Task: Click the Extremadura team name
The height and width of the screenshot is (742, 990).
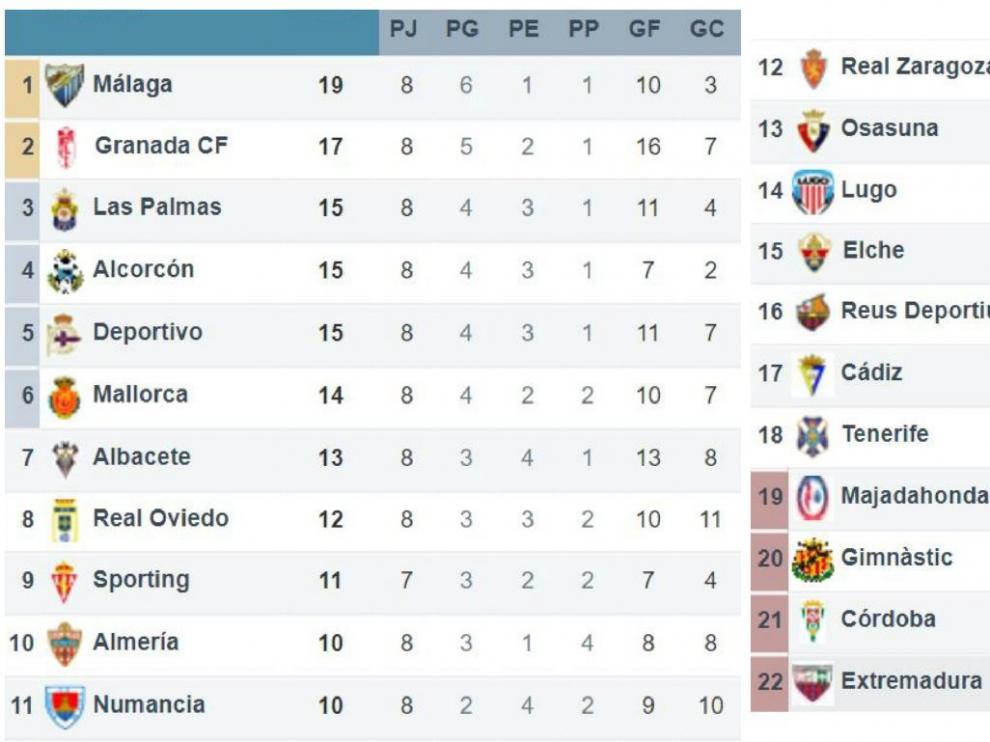Action: [911, 681]
